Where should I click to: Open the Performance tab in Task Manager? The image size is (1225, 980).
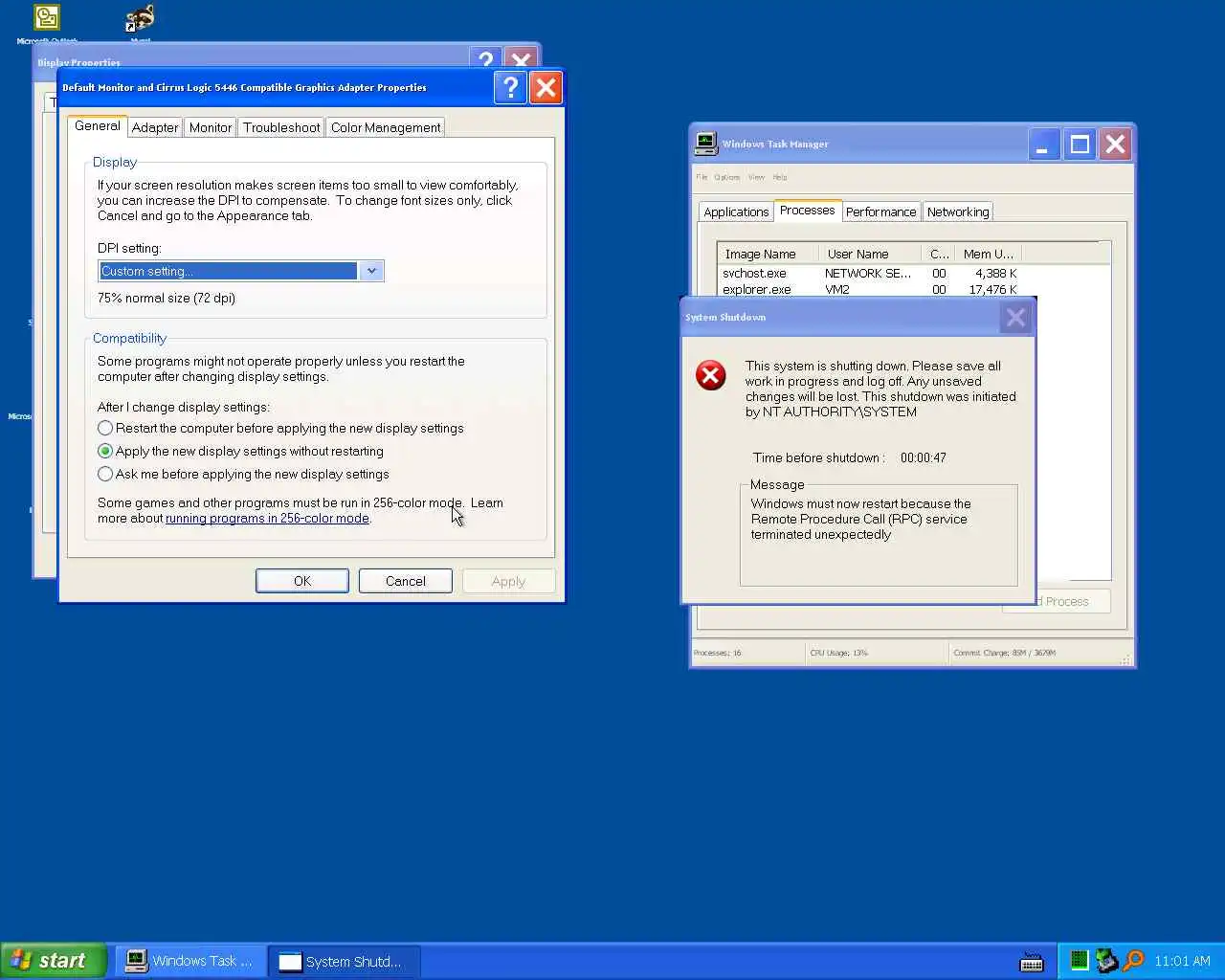pos(880,212)
